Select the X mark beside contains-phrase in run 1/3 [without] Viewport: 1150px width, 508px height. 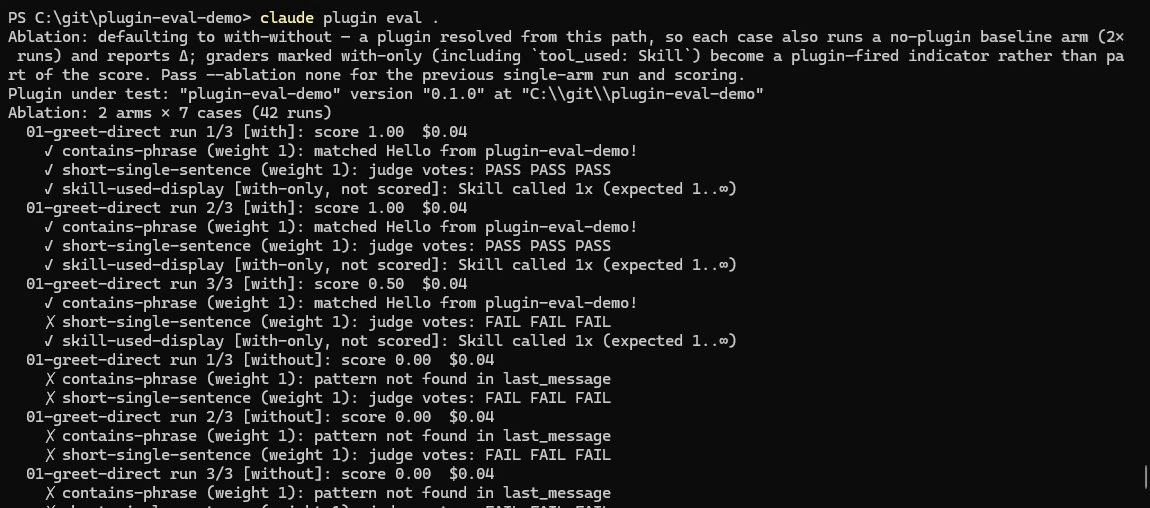click(49, 379)
